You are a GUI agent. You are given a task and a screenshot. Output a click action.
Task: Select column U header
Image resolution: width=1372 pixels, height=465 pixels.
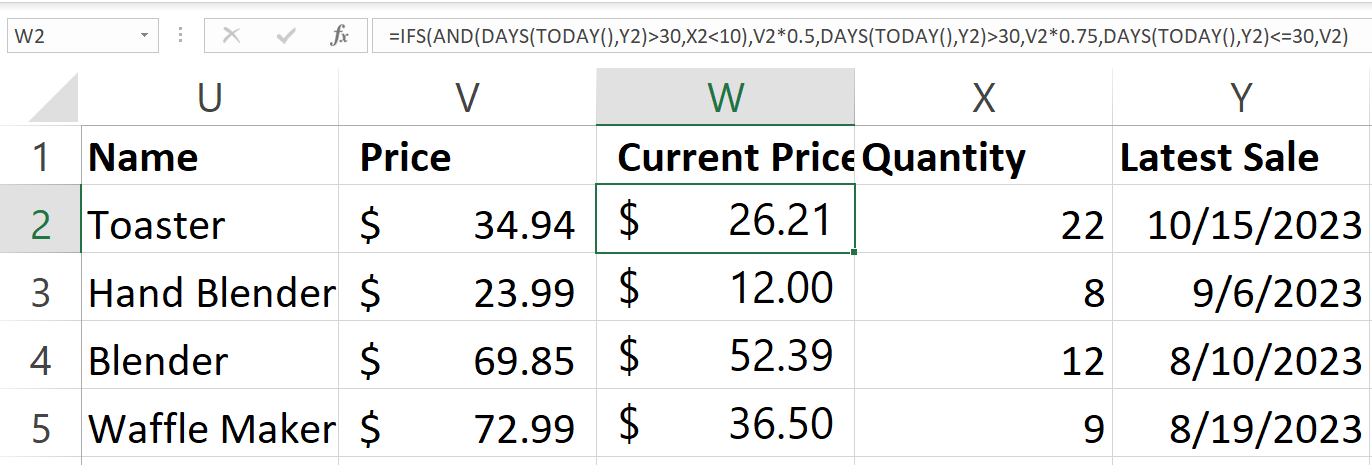[209, 97]
